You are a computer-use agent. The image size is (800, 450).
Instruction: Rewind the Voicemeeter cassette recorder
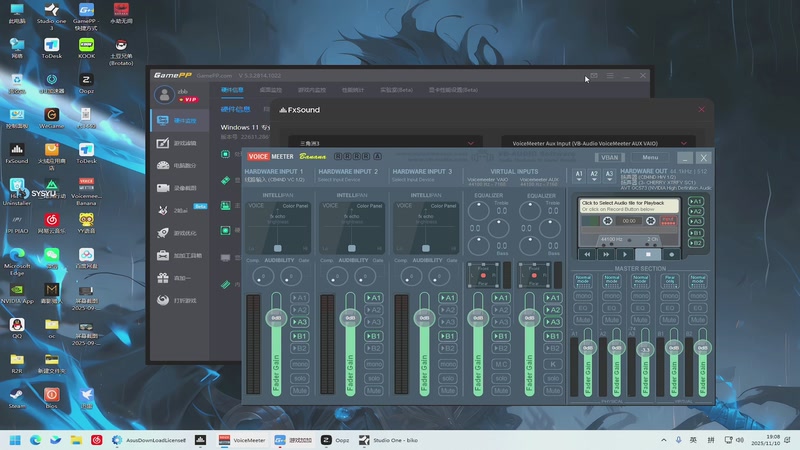click(587, 254)
